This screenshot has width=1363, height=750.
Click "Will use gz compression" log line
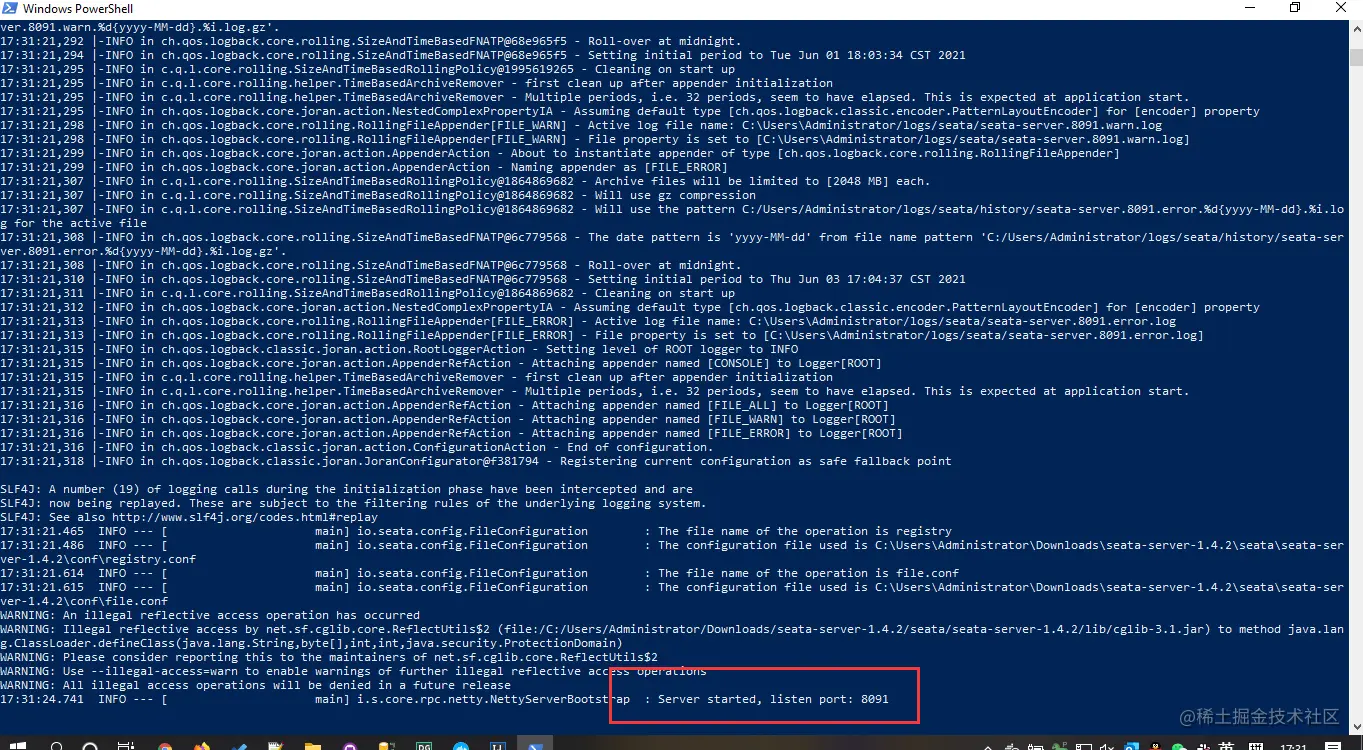(x=675, y=195)
